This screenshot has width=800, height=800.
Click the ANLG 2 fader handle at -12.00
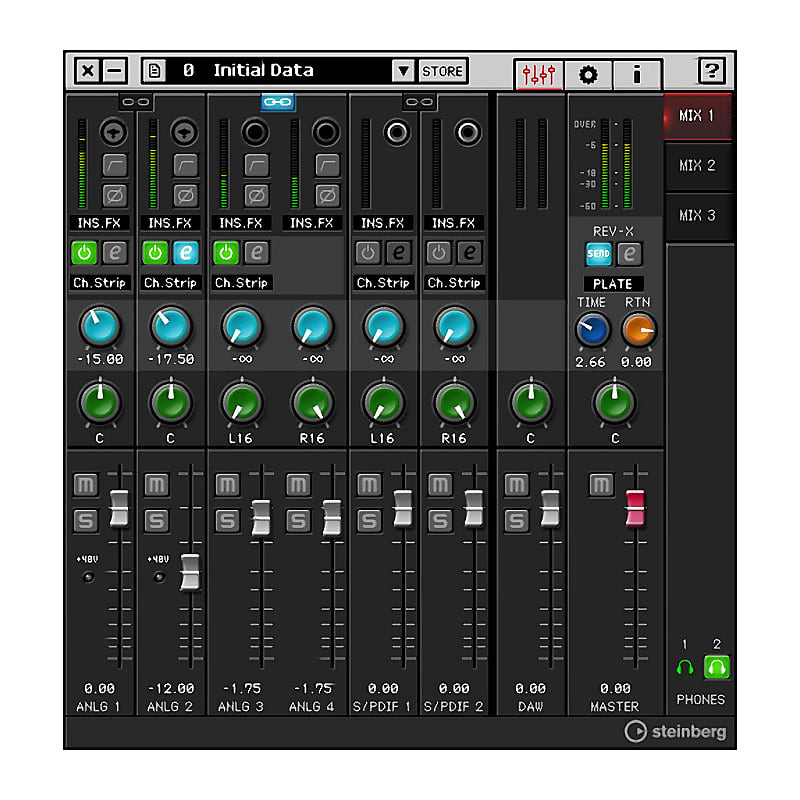tap(190, 572)
